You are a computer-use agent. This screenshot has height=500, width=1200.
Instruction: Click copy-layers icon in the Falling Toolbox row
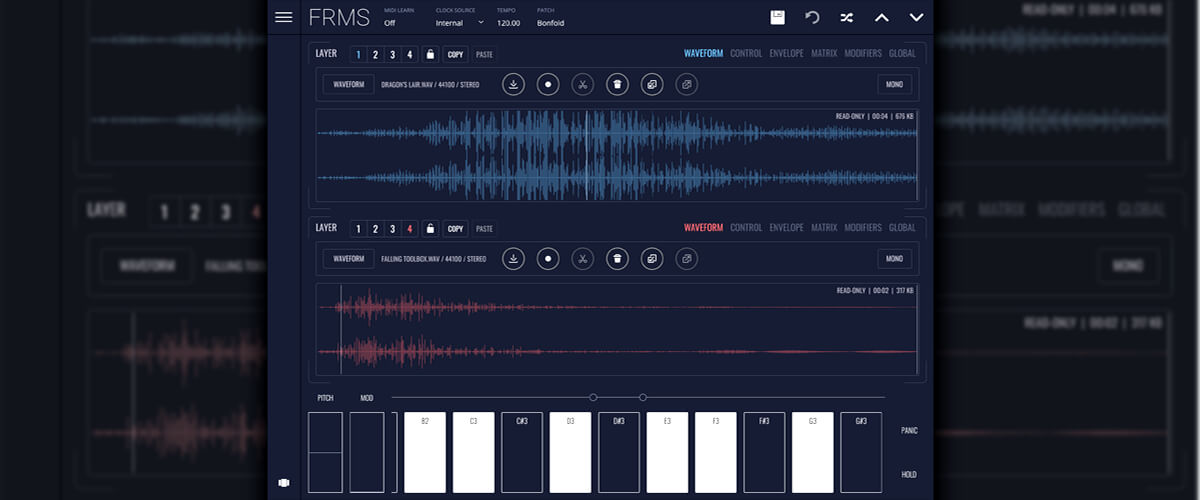[652, 258]
